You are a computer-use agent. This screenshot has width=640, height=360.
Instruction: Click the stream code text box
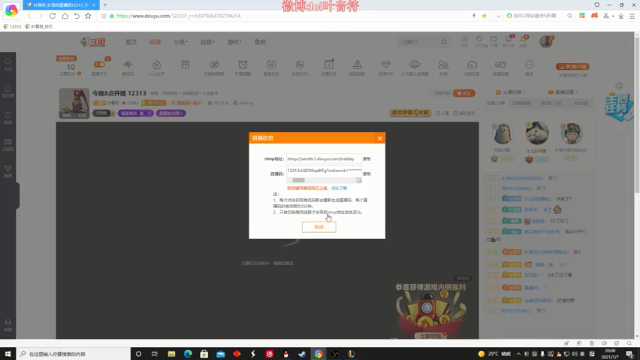(324, 171)
